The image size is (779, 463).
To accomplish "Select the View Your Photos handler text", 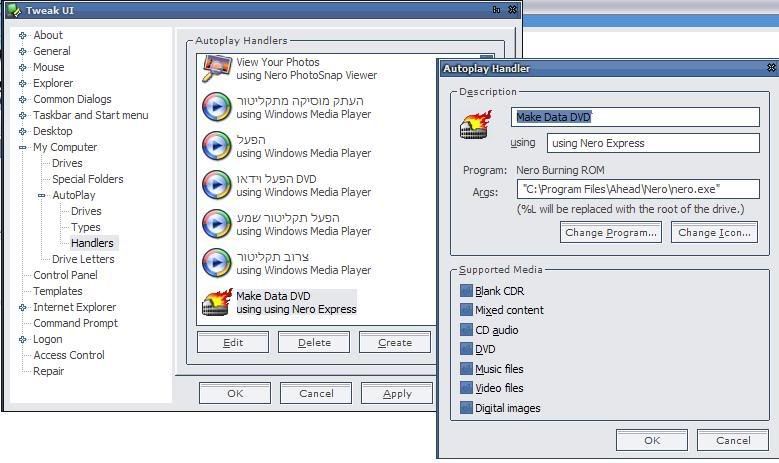I will (x=307, y=69).
